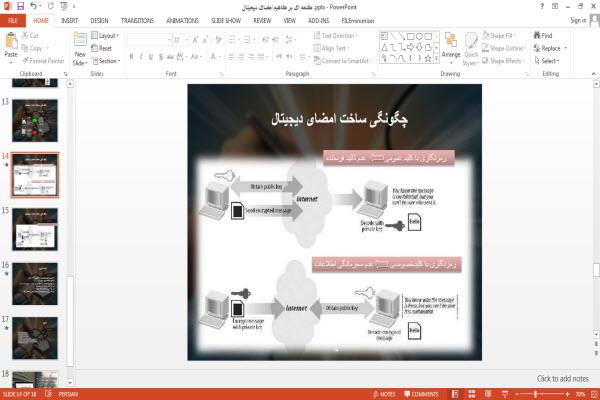Switch to the DESIGN tab
This screenshot has width=600, height=400.
pyautogui.click(x=99, y=21)
